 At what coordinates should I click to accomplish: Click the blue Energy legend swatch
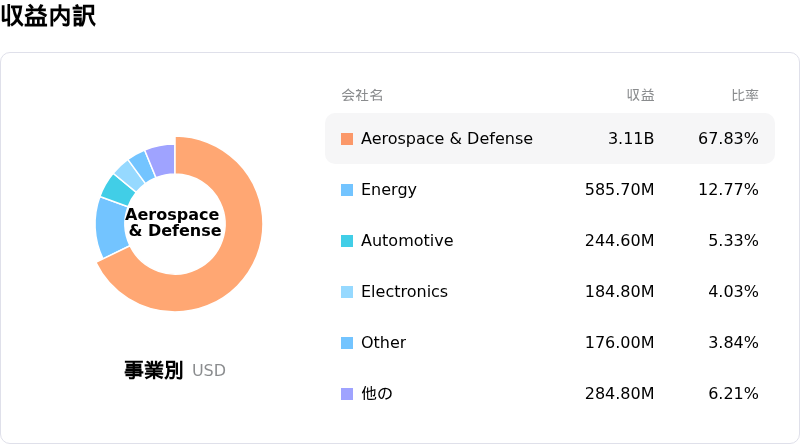tap(347, 190)
